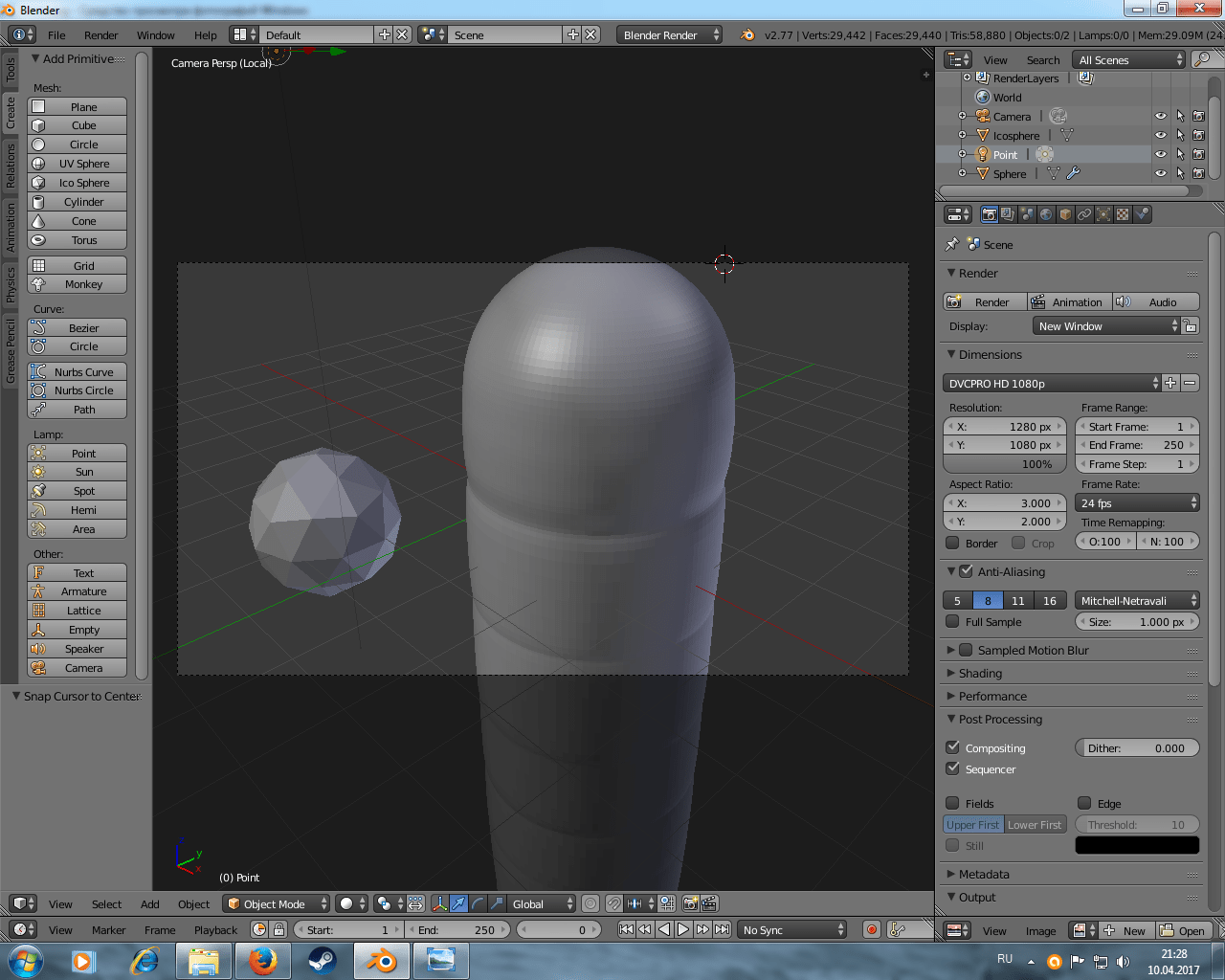Open render preview camera icon in header

(x=689, y=902)
